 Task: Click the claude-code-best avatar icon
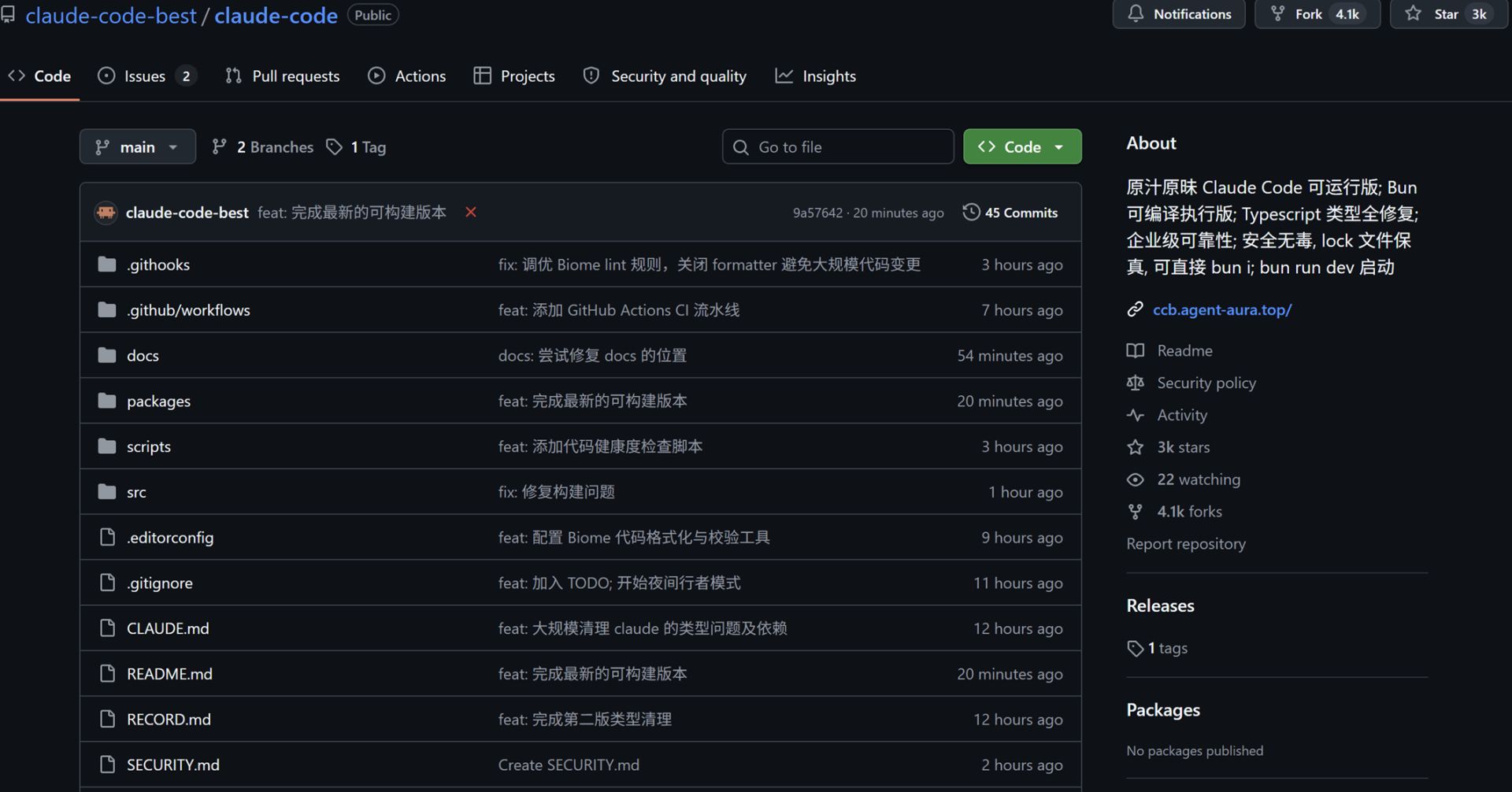[106, 213]
